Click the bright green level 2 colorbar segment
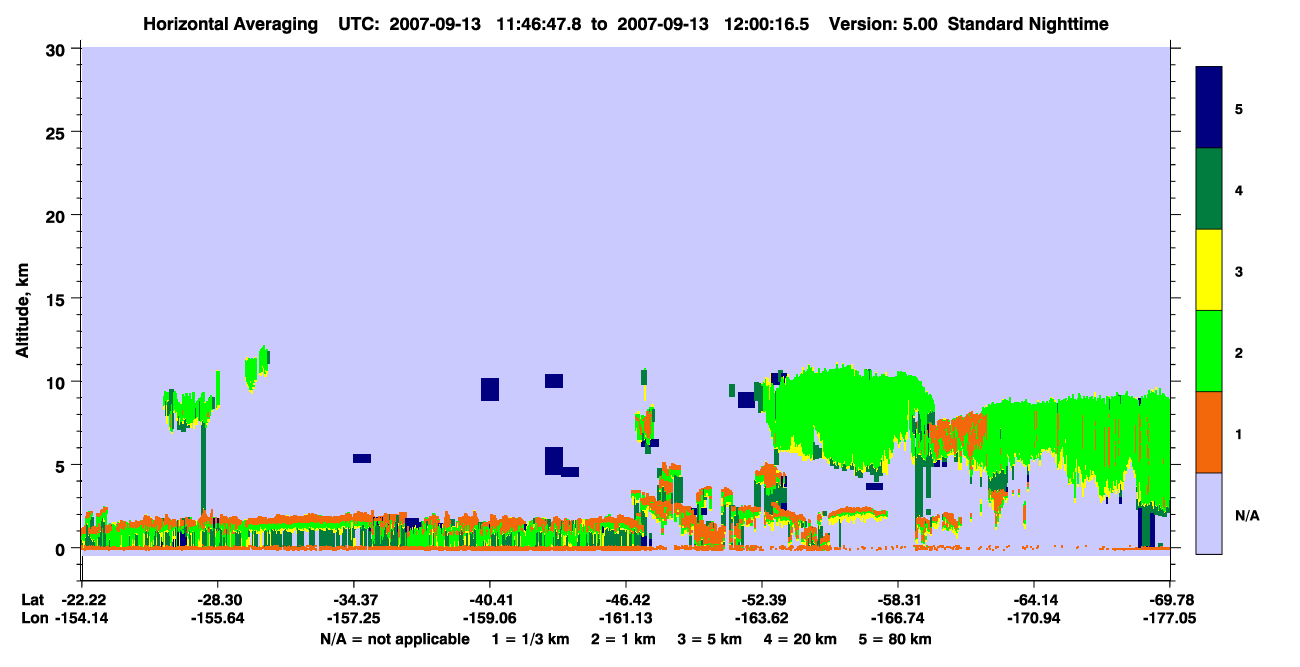Screen dimensions: 1300x667 click(1209, 351)
